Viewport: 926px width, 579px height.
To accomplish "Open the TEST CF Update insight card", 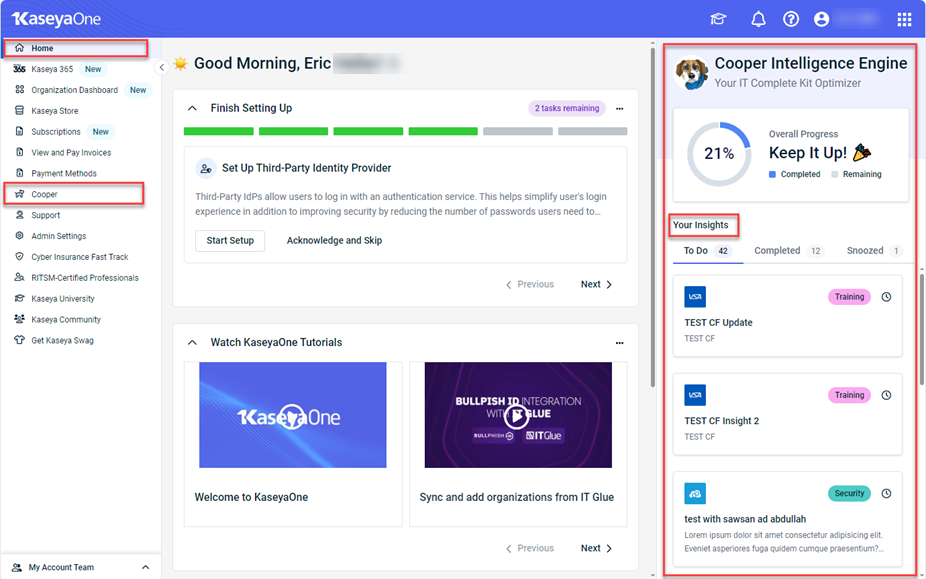I will click(787, 316).
